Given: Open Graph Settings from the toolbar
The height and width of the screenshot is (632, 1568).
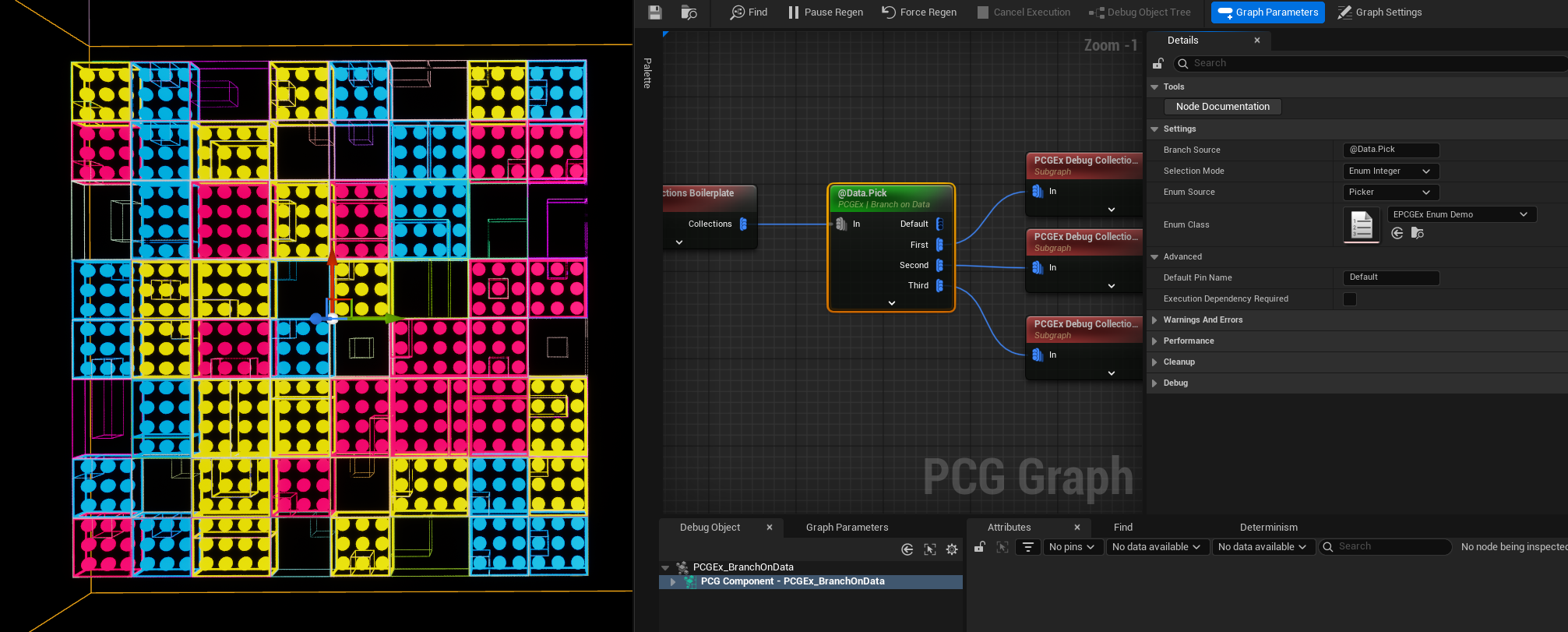Looking at the screenshot, I should click(1379, 12).
